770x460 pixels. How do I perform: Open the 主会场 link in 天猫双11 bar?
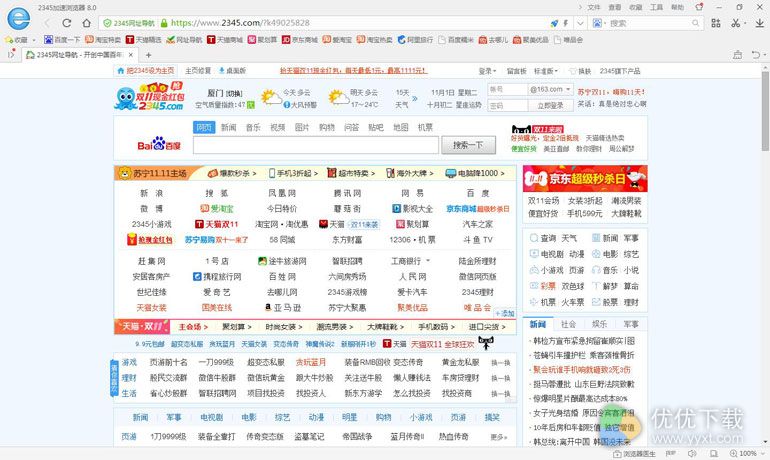point(193,327)
